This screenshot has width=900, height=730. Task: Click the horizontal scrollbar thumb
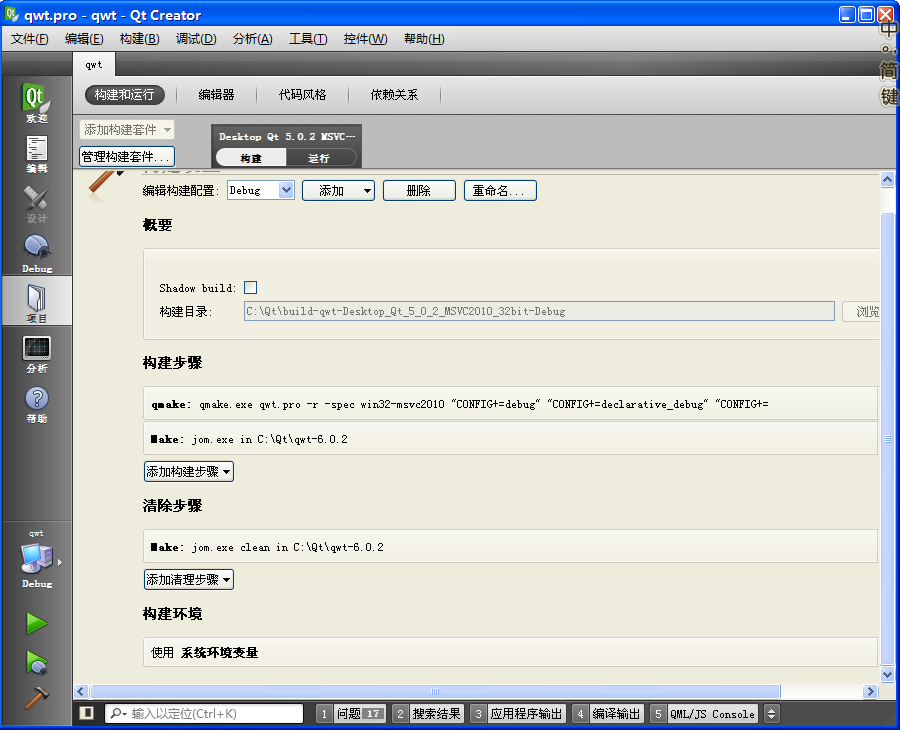(435, 692)
